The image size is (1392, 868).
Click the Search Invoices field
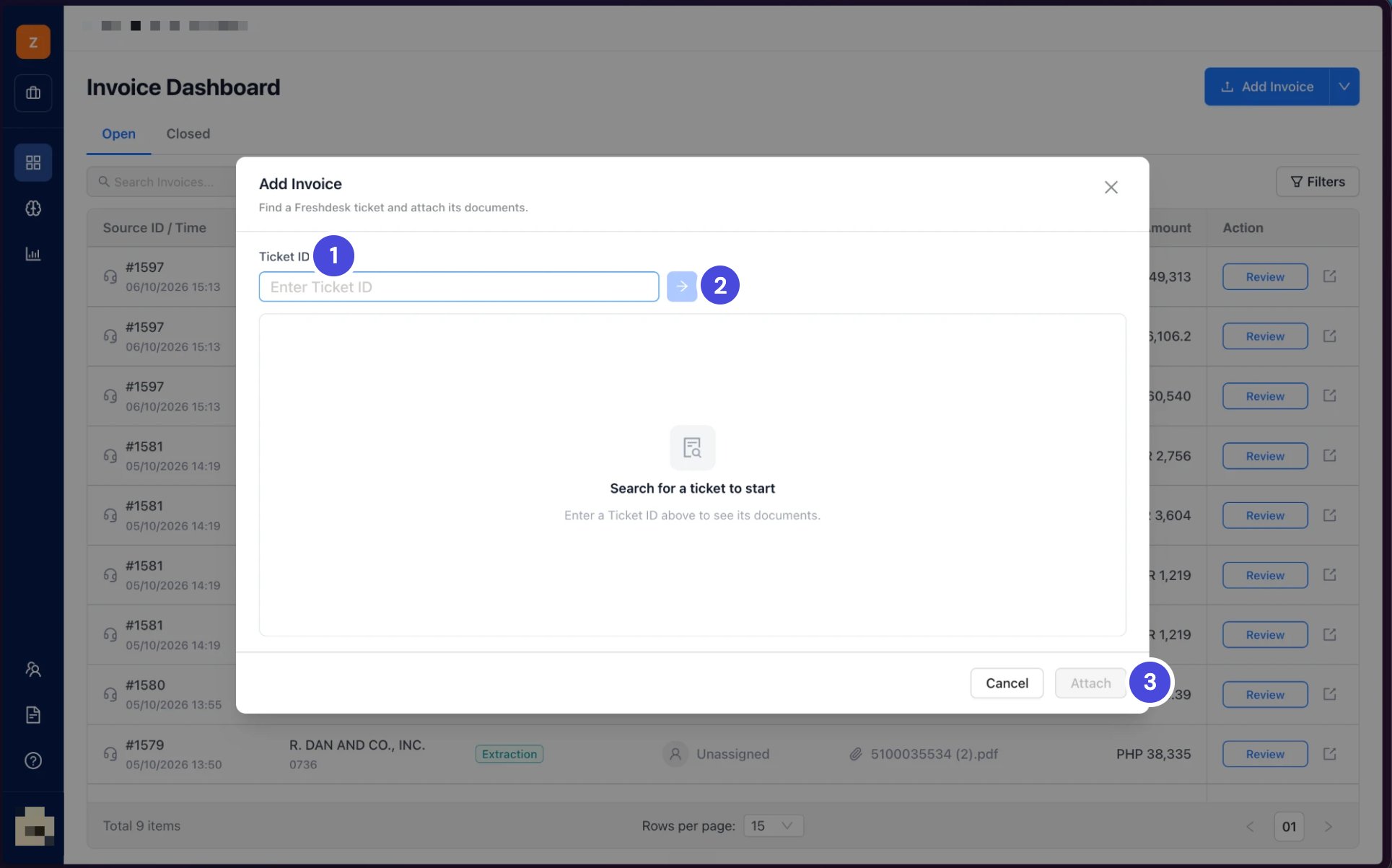click(162, 182)
